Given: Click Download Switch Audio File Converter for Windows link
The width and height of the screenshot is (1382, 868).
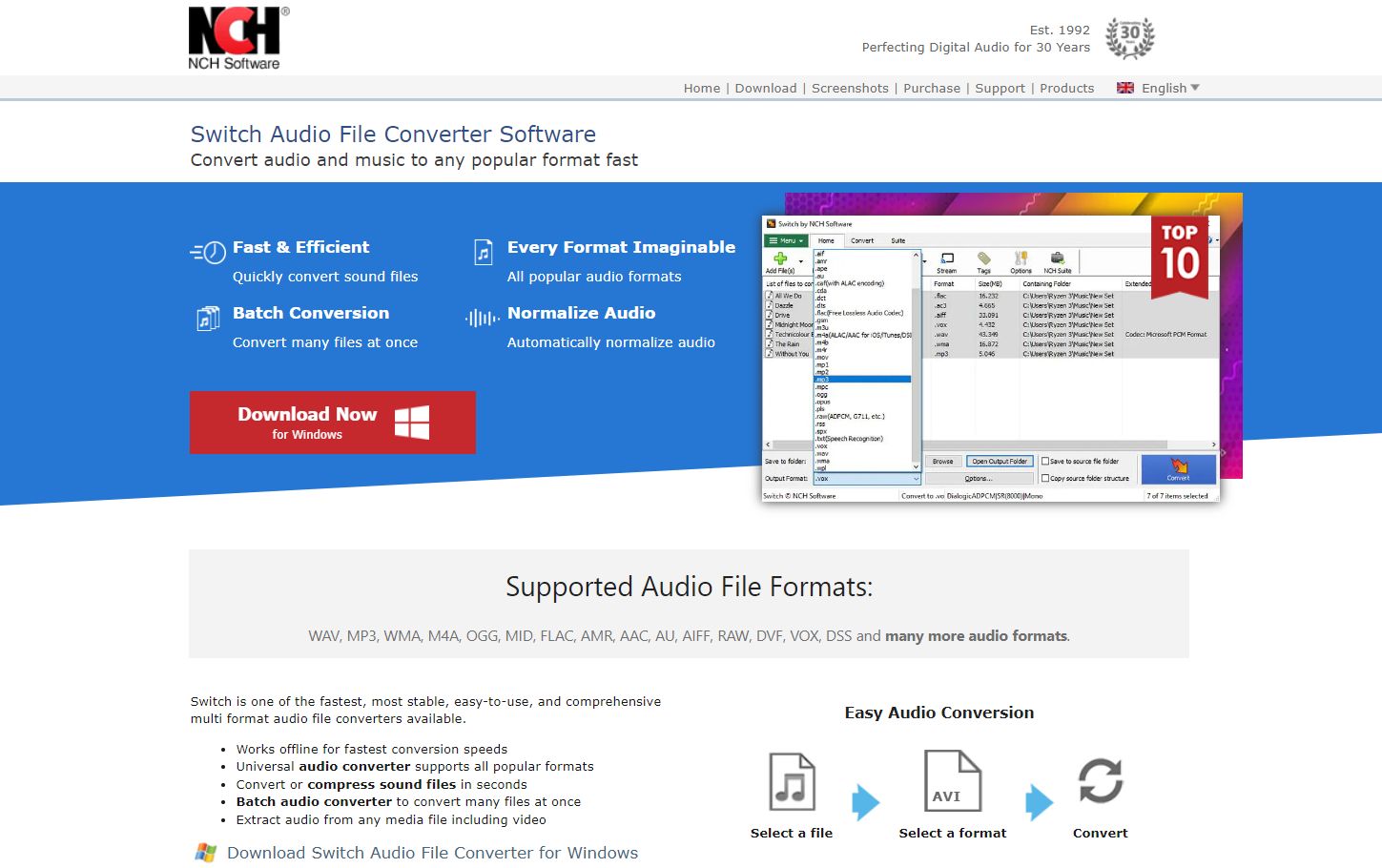Looking at the screenshot, I should 432,853.
